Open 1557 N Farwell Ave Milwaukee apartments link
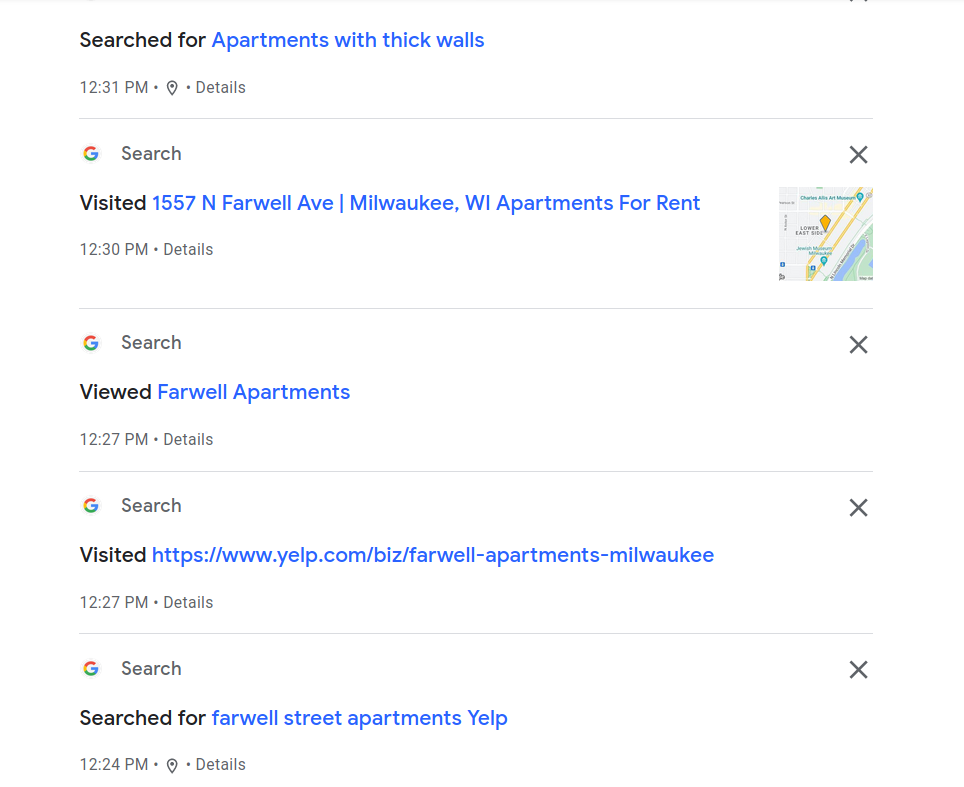This screenshot has height=787, width=964. (426, 203)
